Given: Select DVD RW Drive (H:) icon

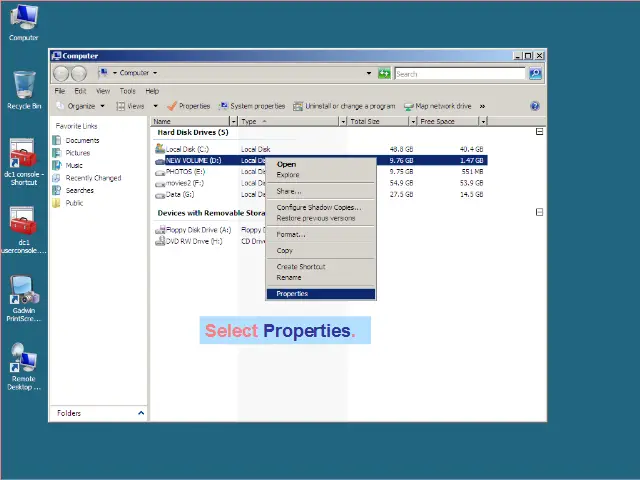Looking at the screenshot, I should [160, 241].
